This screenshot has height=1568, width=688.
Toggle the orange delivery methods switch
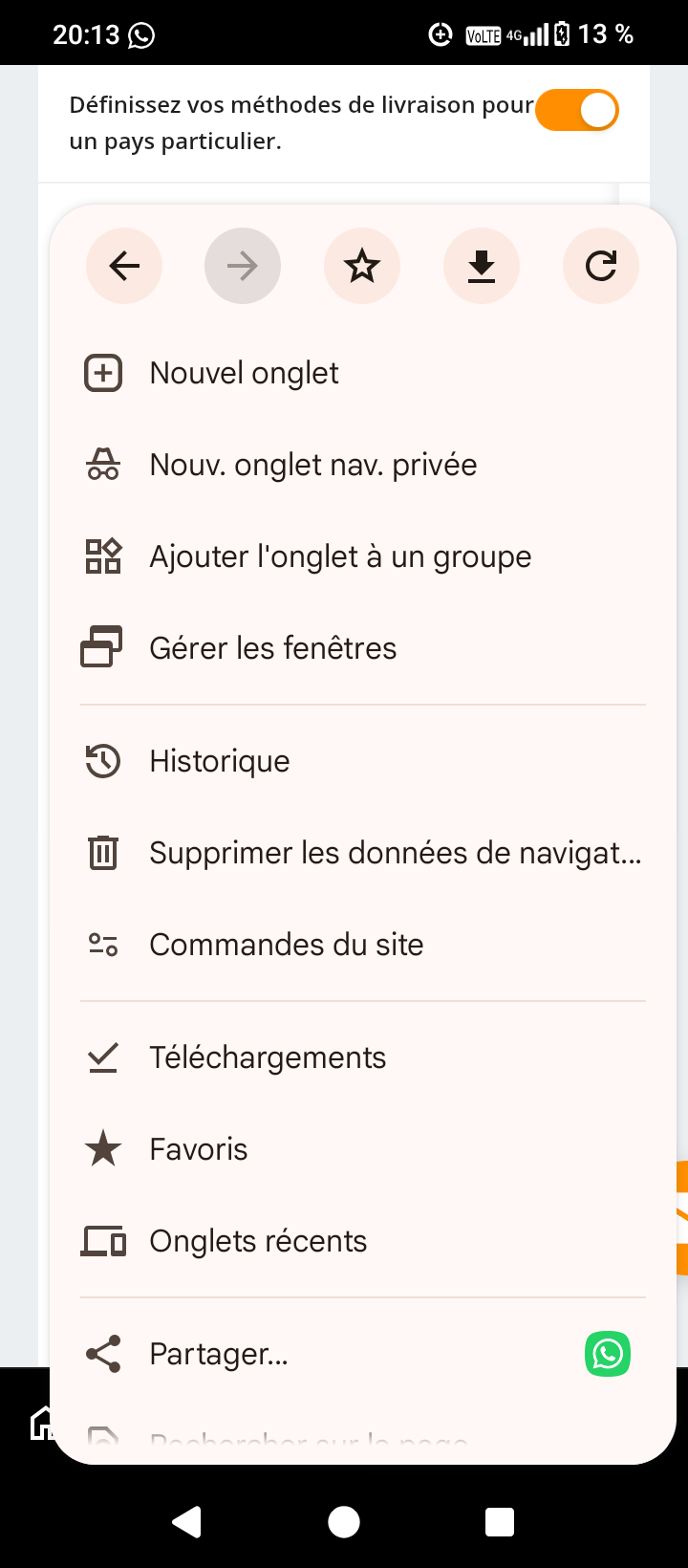[x=577, y=111]
